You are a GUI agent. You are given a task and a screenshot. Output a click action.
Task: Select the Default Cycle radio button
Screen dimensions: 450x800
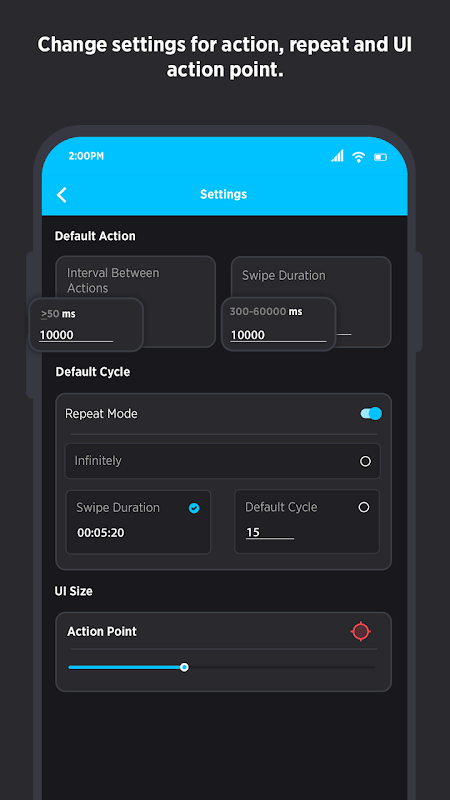[364, 507]
